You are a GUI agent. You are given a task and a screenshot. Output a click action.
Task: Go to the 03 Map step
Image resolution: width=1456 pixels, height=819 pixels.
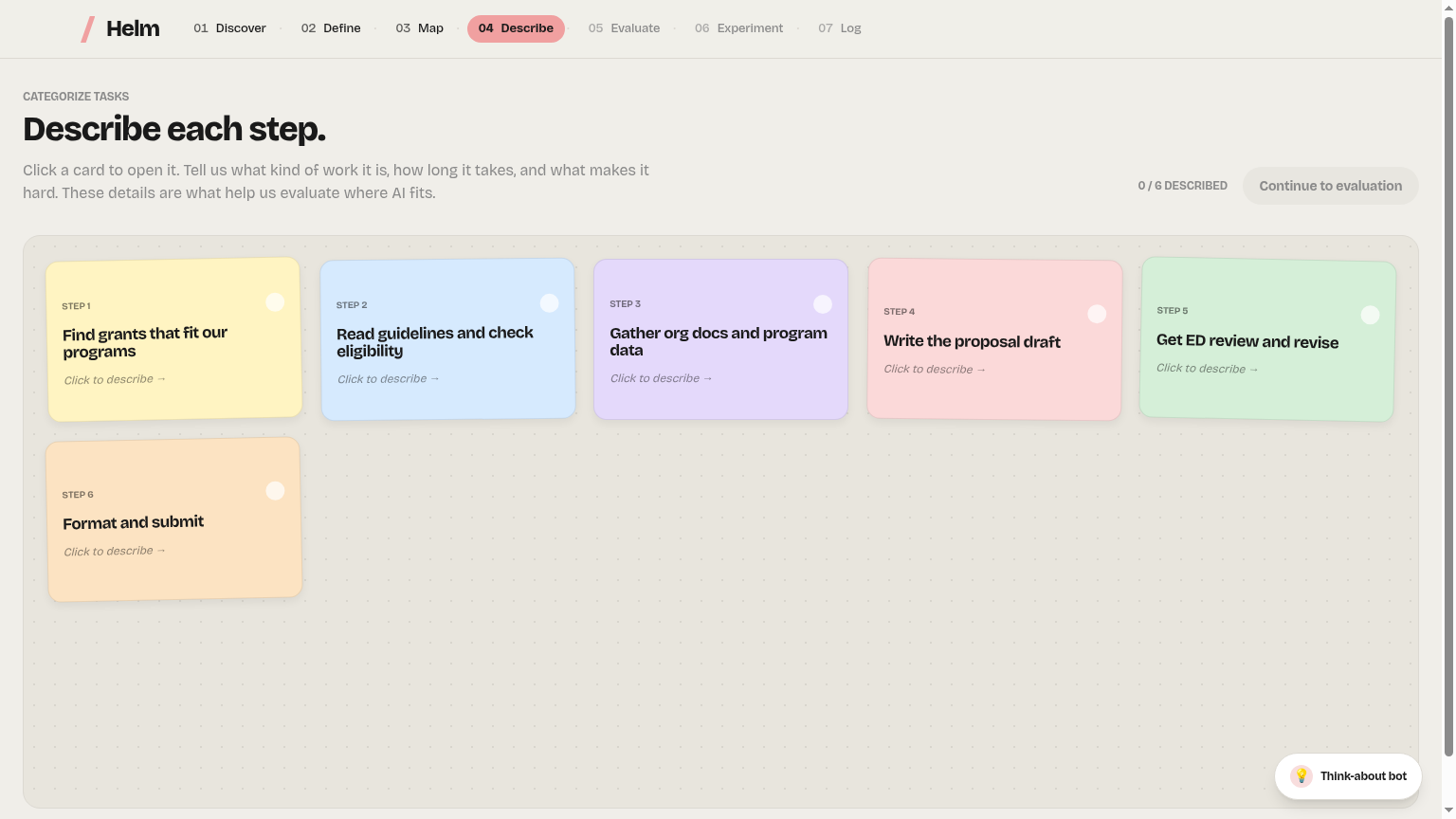[x=419, y=28]
